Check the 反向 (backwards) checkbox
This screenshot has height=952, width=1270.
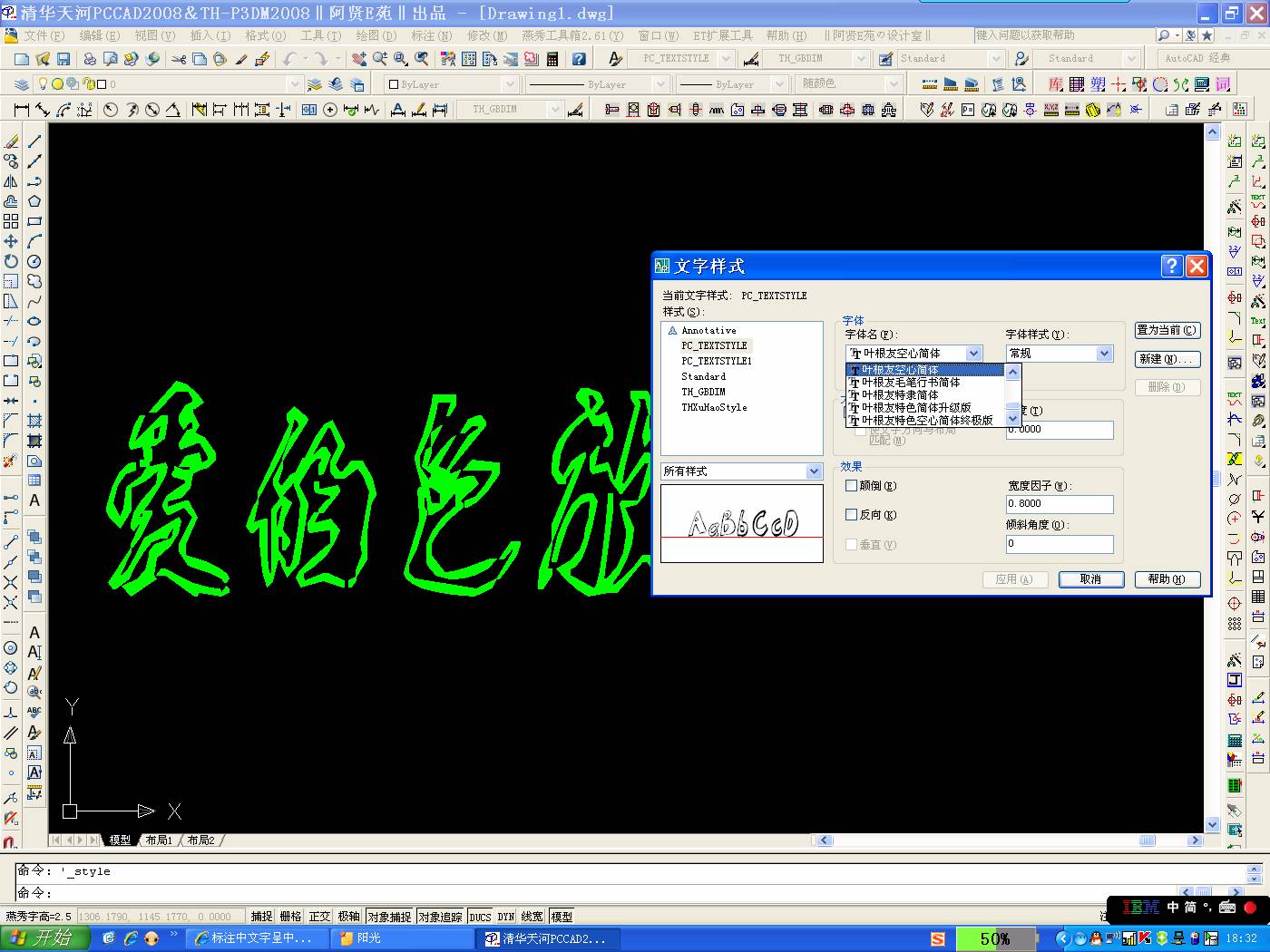(x=851, y=515)
